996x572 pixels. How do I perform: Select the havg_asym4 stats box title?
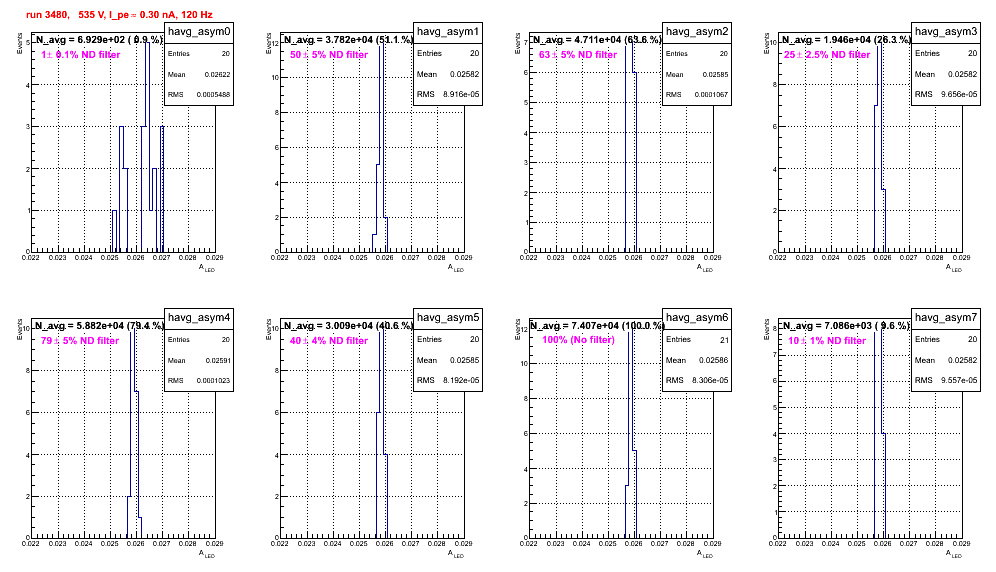coord(199,318)
